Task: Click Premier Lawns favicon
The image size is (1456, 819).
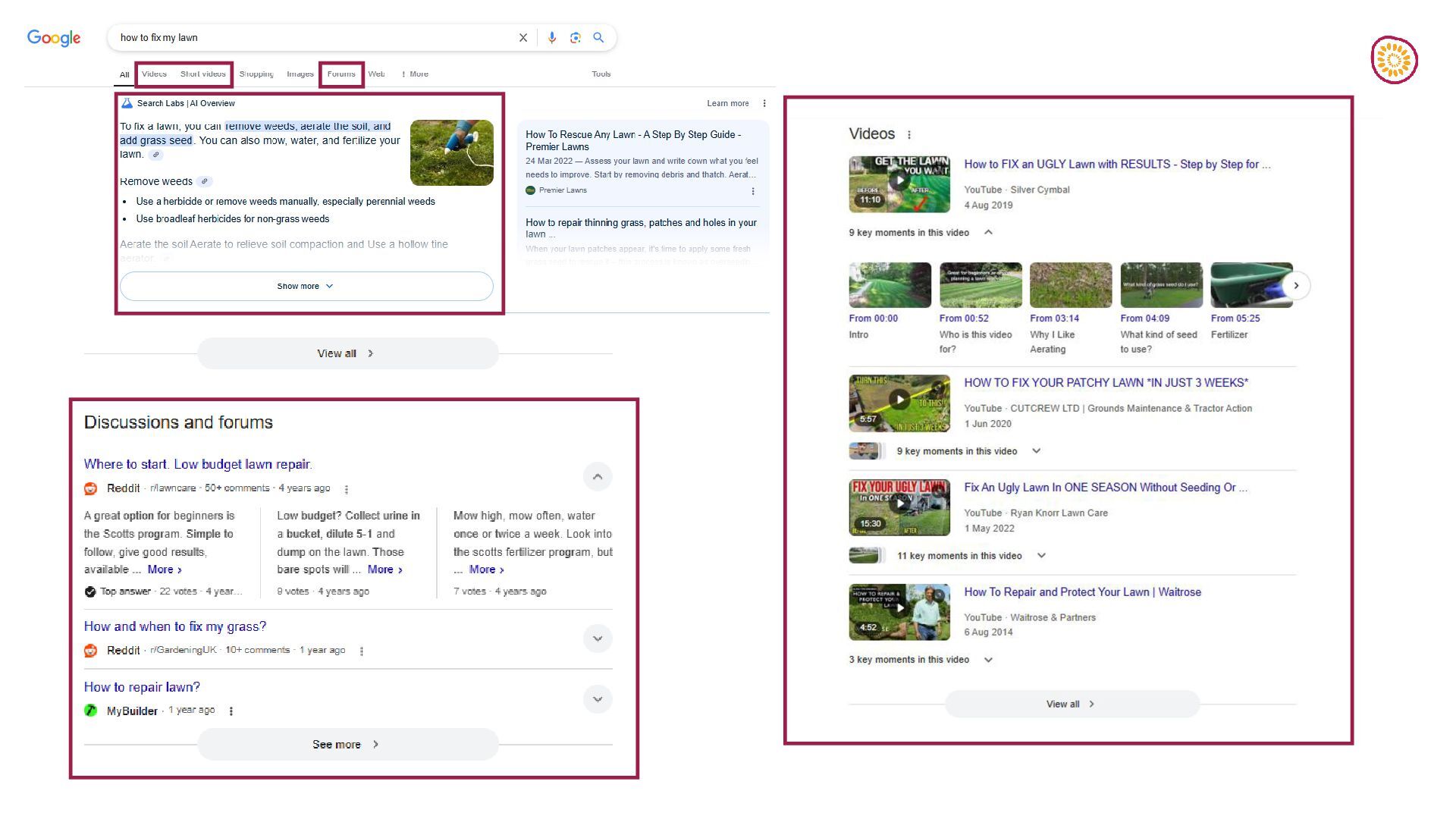Action: tap(531, 191)
